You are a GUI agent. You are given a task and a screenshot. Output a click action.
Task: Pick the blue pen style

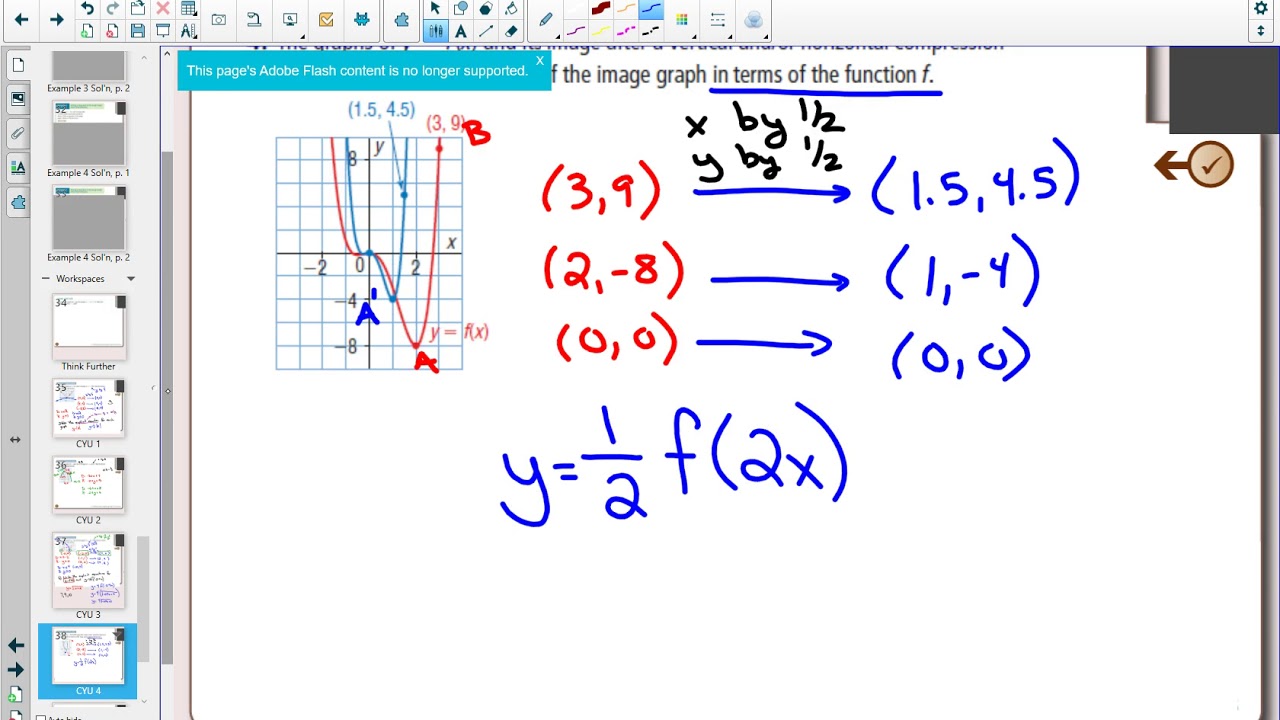[651, 9]
